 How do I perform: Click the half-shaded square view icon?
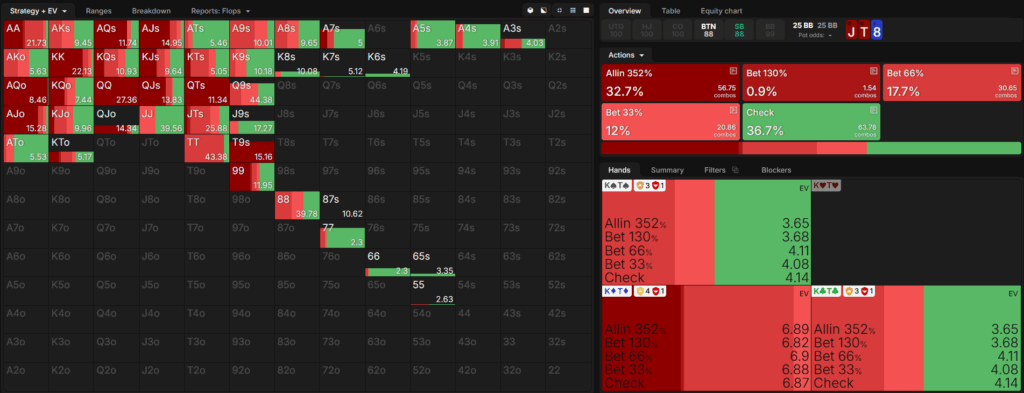pos(543,10)
